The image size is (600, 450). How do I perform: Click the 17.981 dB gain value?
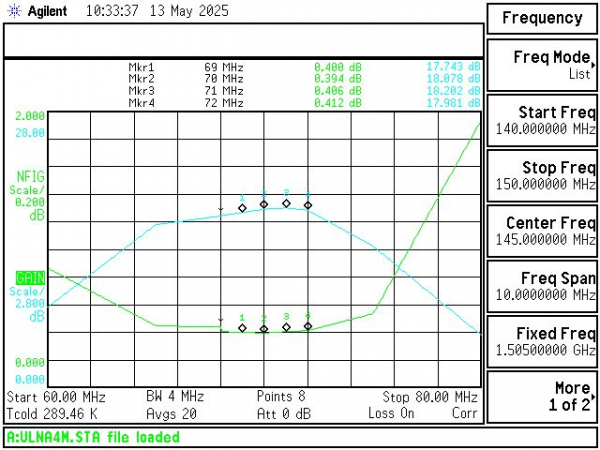(453, 103)
